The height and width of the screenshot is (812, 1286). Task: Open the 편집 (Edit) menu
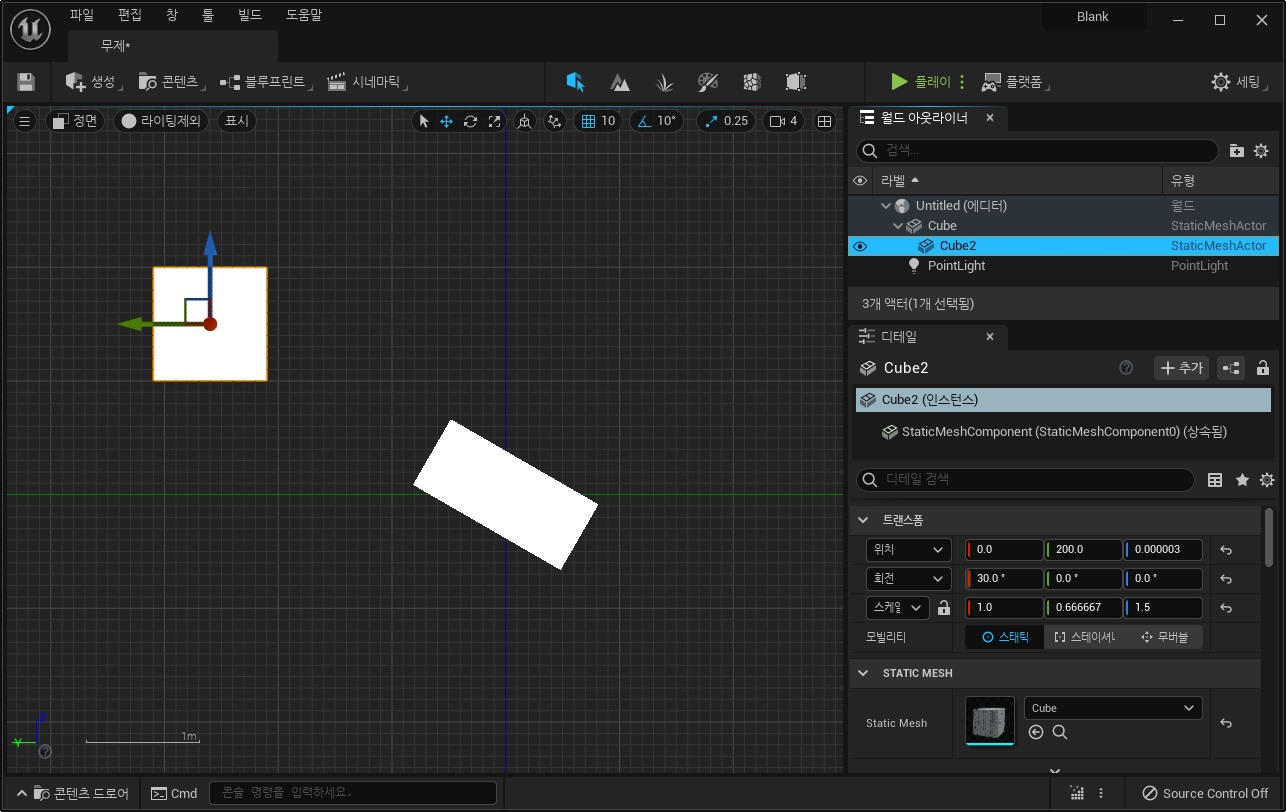coord(130,16)
